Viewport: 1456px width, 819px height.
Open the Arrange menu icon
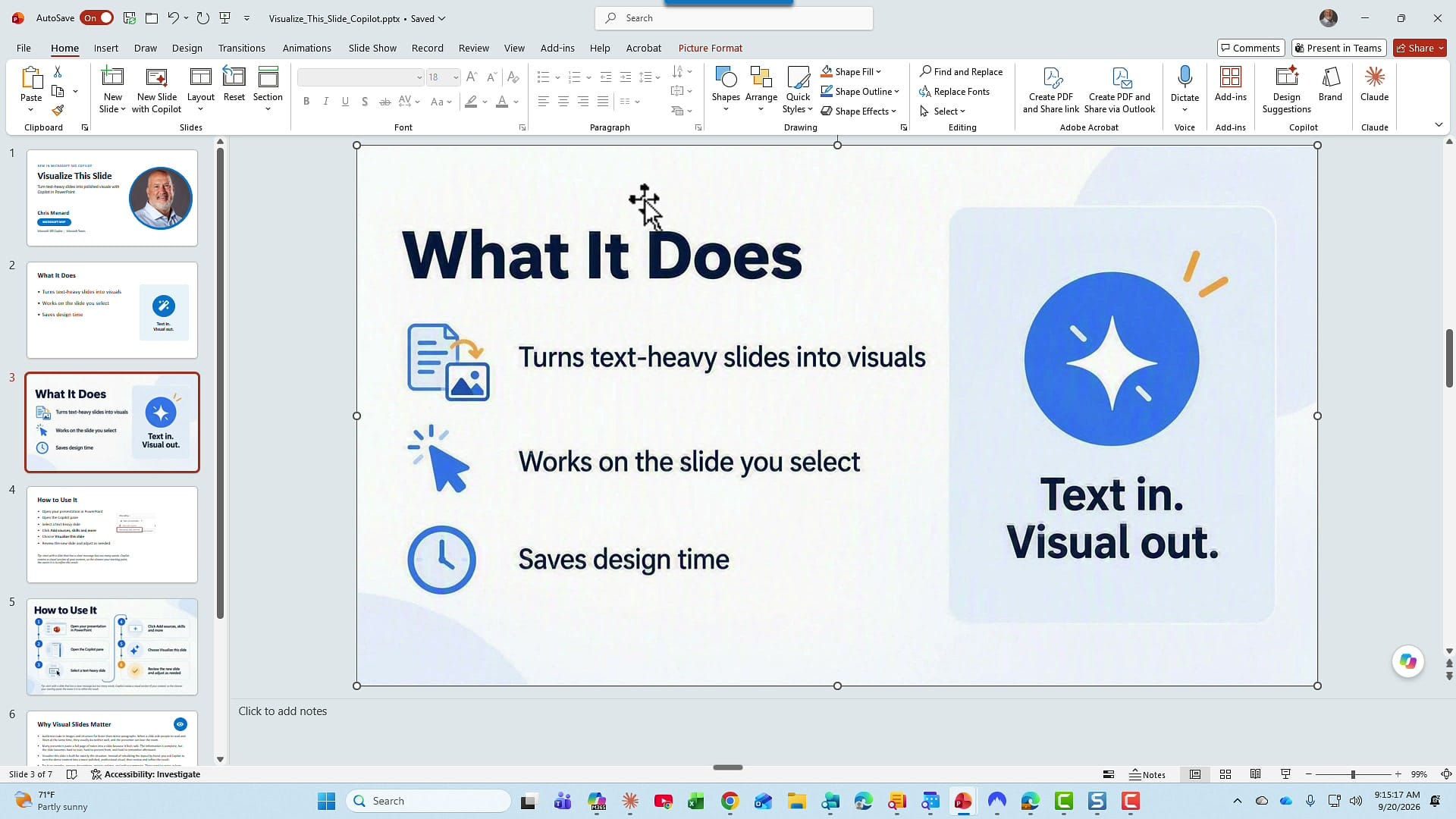click(x=761, y=77)
